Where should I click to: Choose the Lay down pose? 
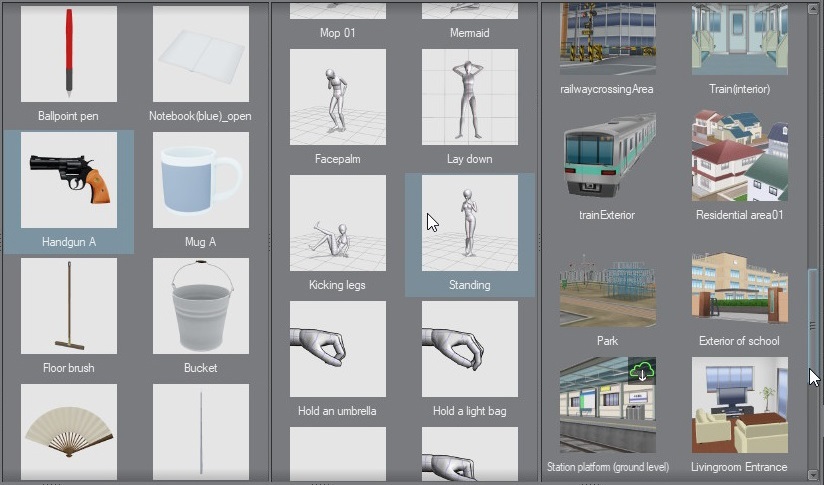(x=470, y=97)
